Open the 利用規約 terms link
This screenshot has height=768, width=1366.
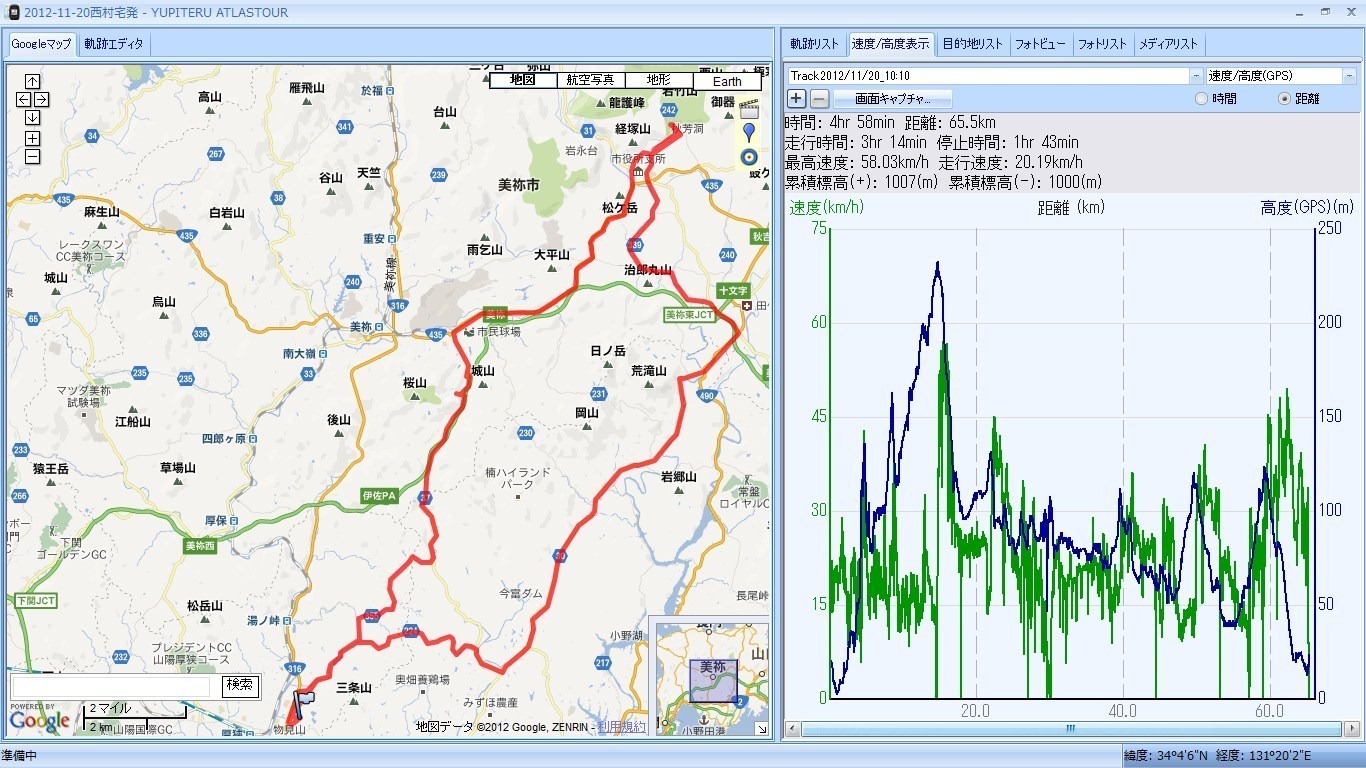pyautogui.click(x=623, y=727)
